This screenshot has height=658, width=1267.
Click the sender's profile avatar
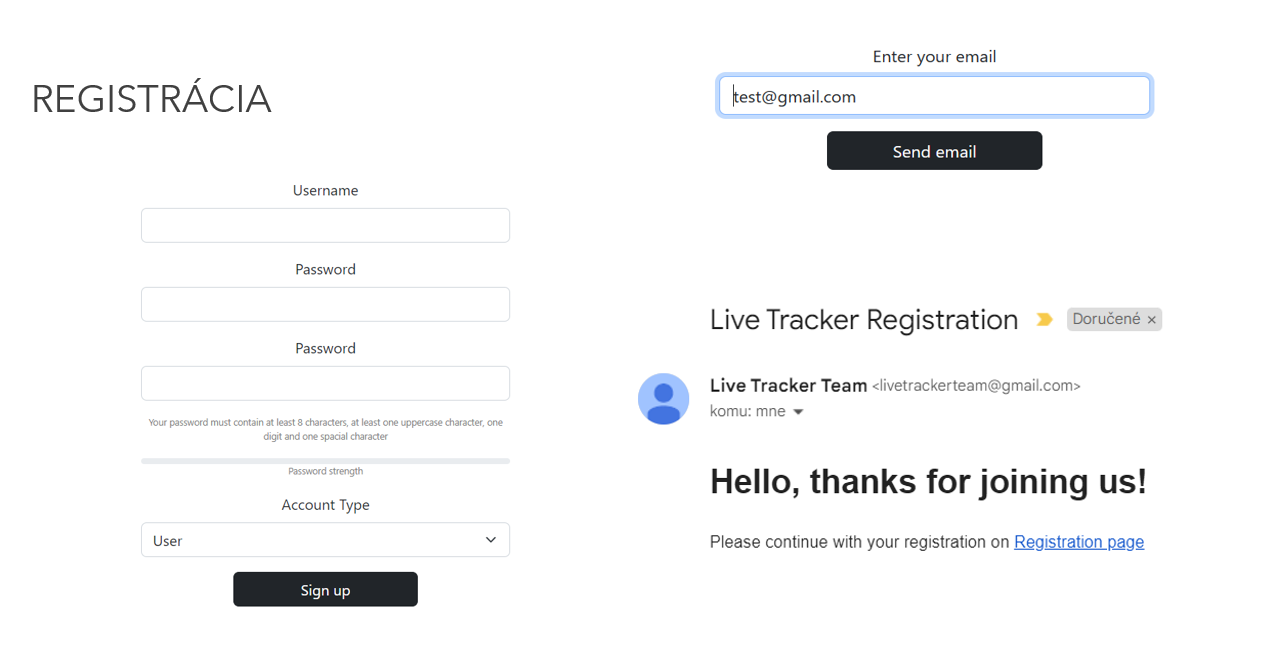663,399
